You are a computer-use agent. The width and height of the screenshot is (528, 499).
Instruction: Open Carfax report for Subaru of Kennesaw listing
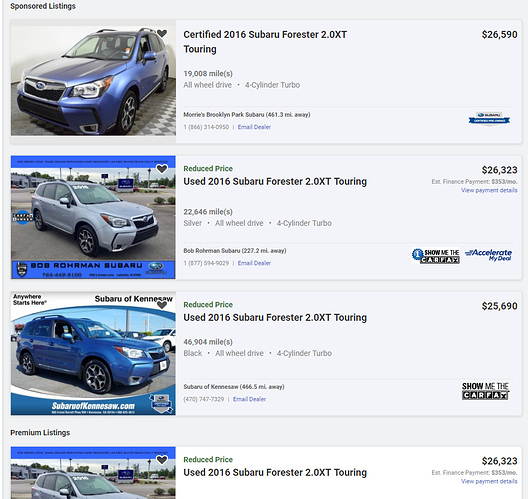(485, 391)
